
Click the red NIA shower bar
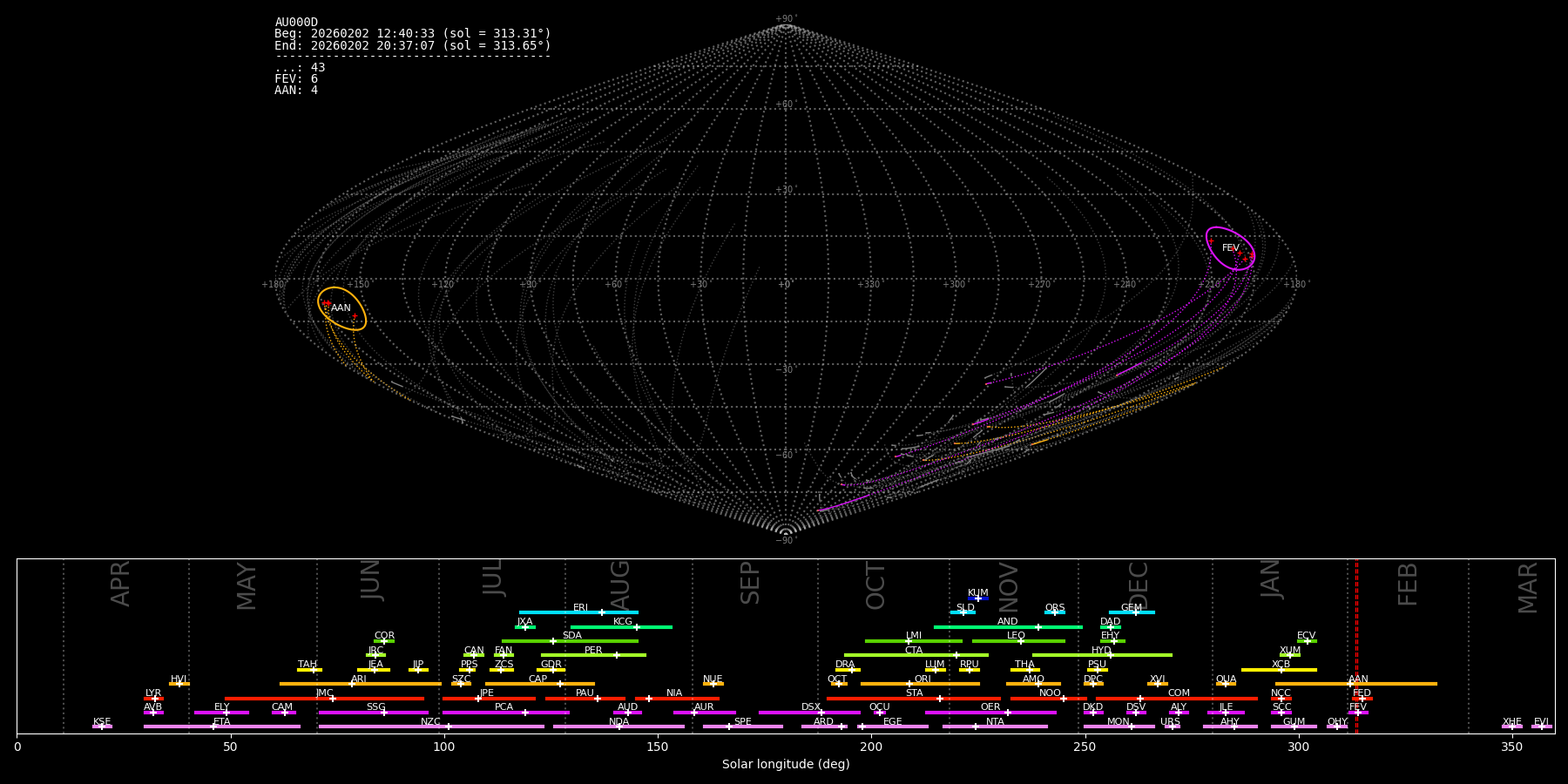677,699
